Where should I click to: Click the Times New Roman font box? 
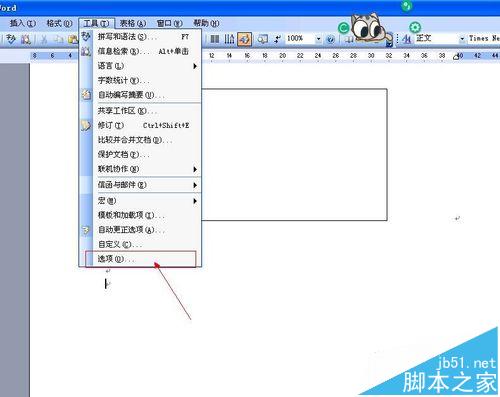[483, 39]
